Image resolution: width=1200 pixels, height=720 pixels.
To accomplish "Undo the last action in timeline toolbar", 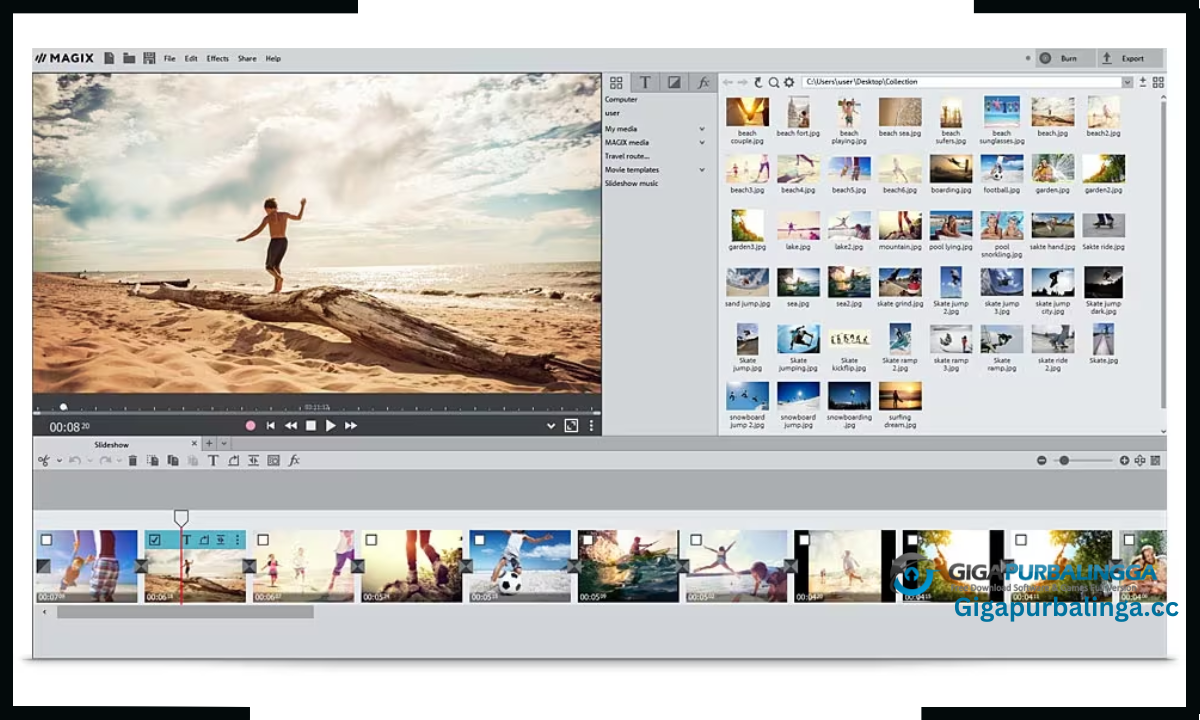I will [73, 460].
